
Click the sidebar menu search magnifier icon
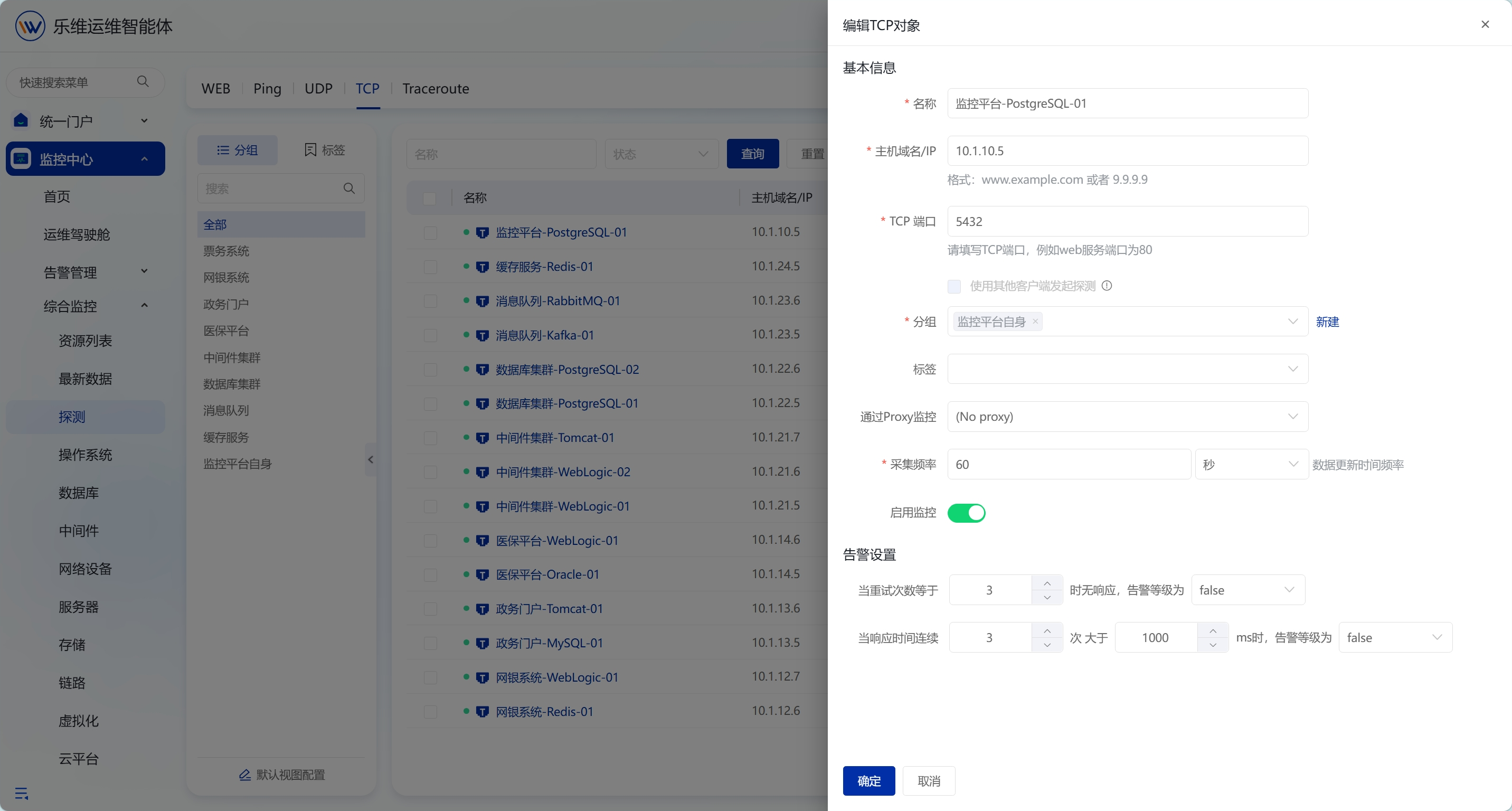coord(143,81)
